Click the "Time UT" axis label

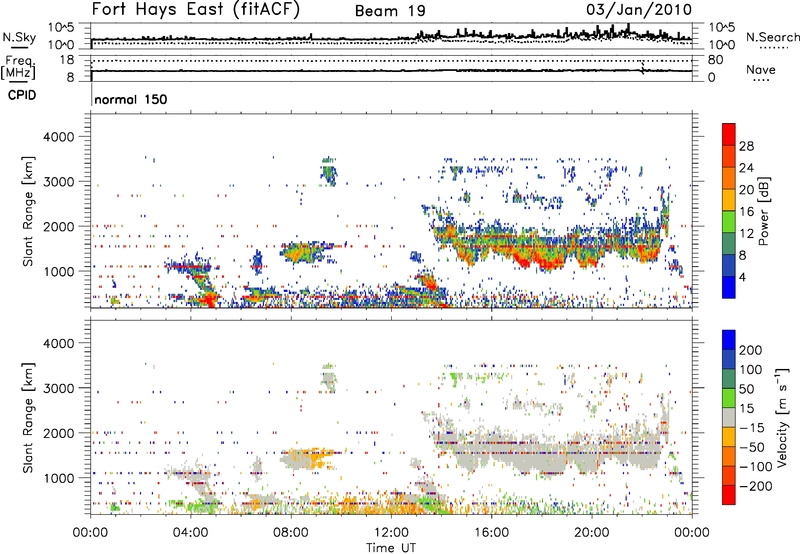point(391,548)
